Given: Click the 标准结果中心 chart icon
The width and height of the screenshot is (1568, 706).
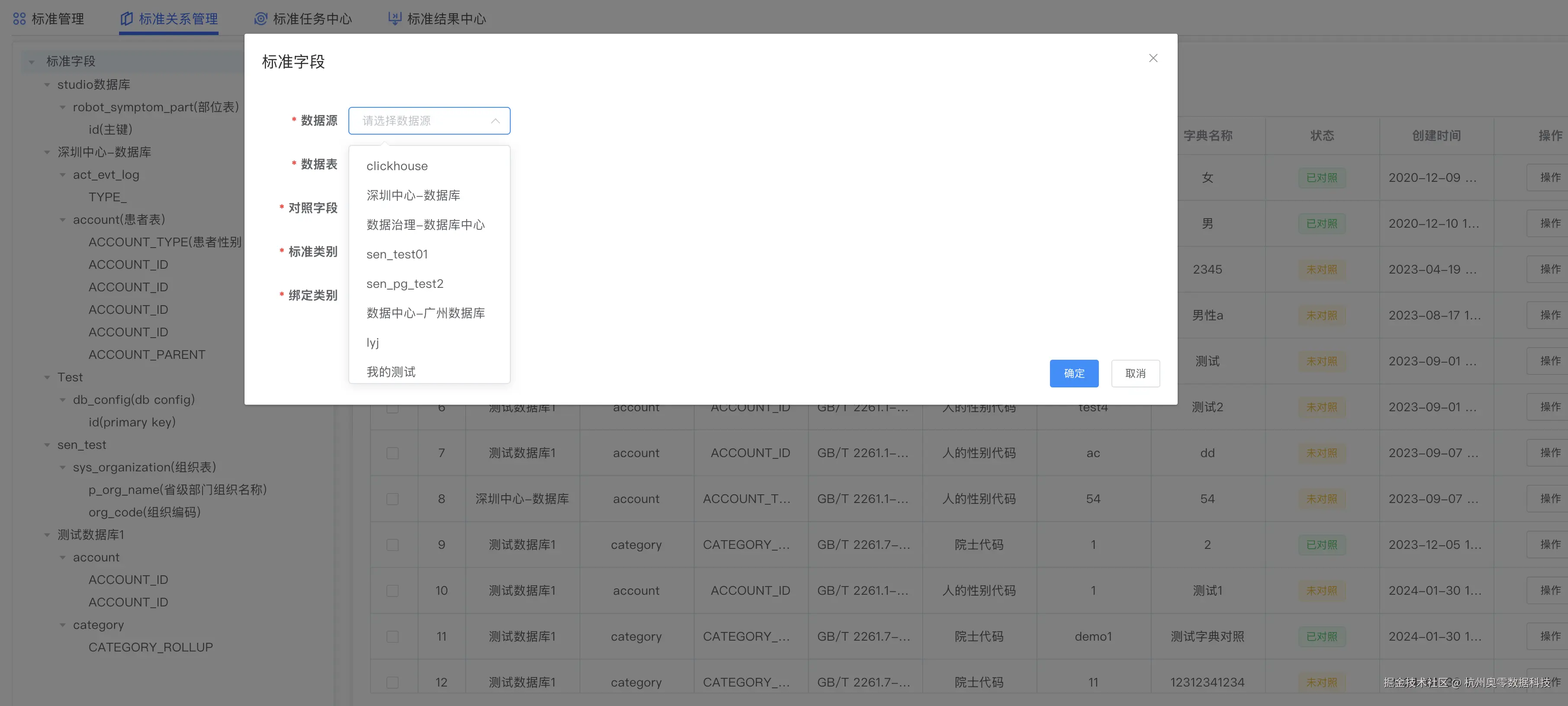Looking at the screenshot, I should pos(394,19).
